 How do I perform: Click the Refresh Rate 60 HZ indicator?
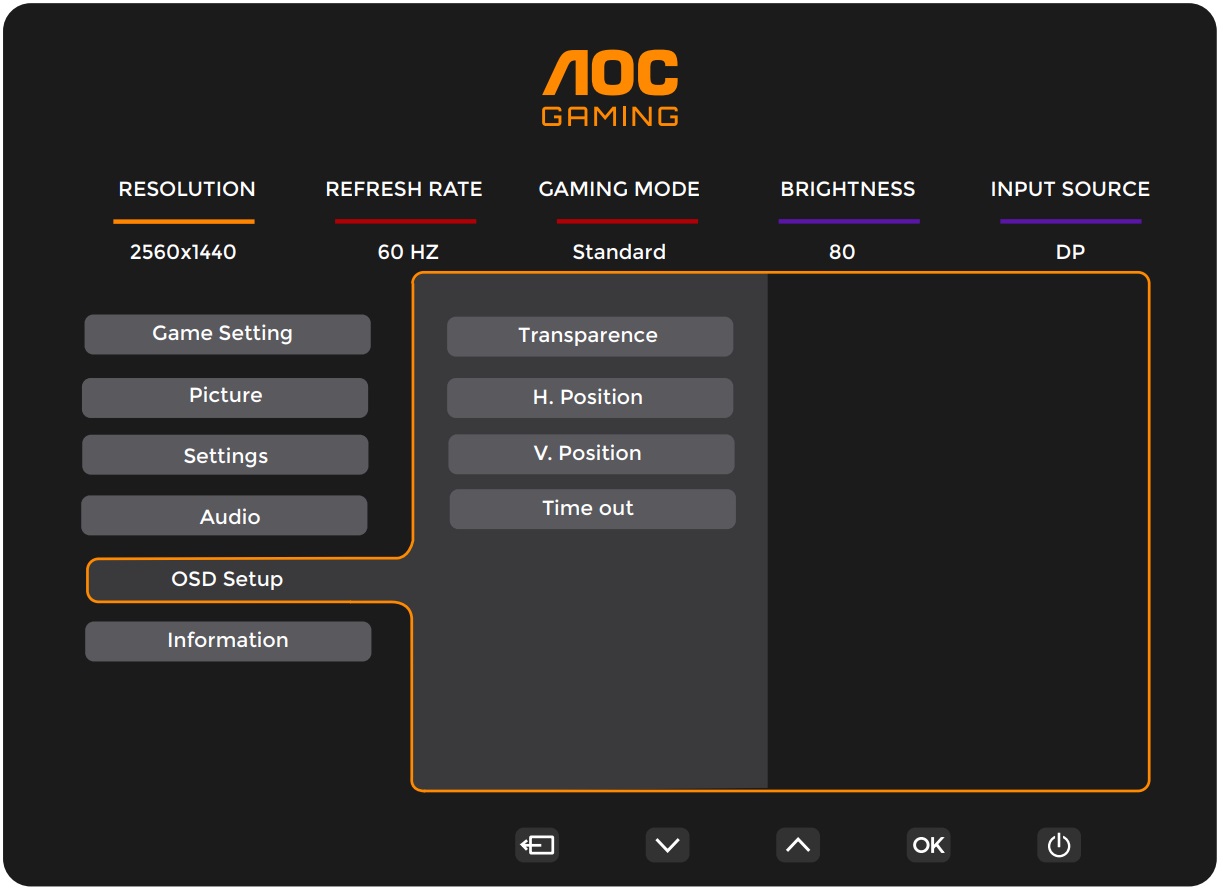(407, 252)
